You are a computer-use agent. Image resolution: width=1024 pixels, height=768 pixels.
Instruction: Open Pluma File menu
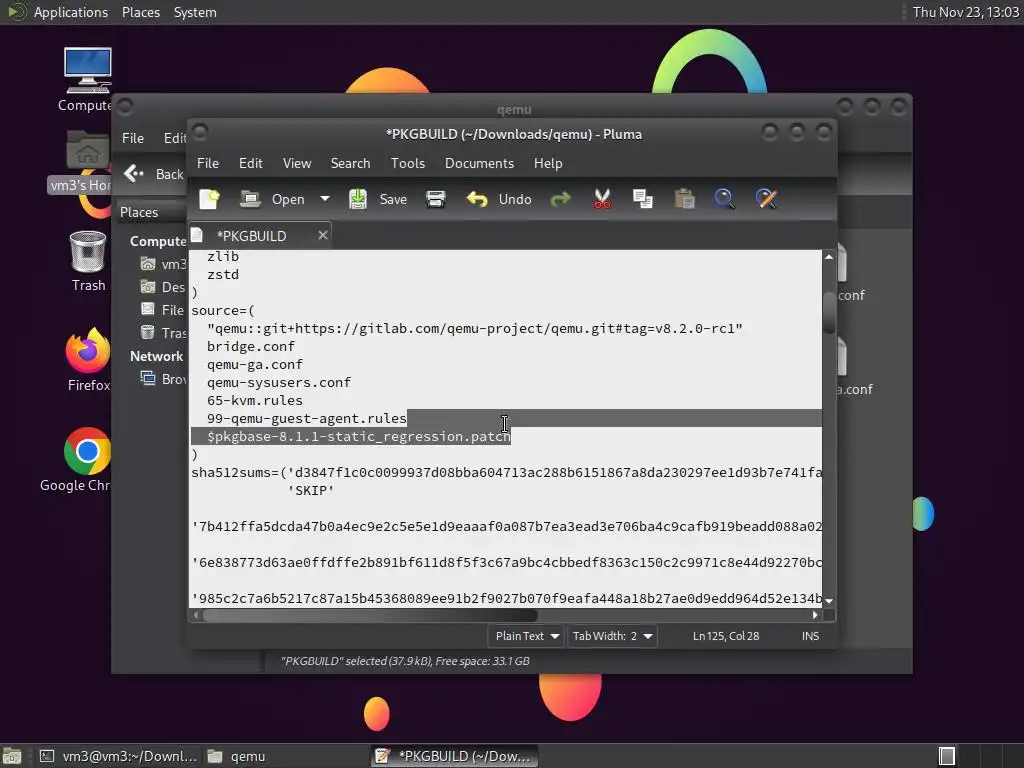pos(208,163)
